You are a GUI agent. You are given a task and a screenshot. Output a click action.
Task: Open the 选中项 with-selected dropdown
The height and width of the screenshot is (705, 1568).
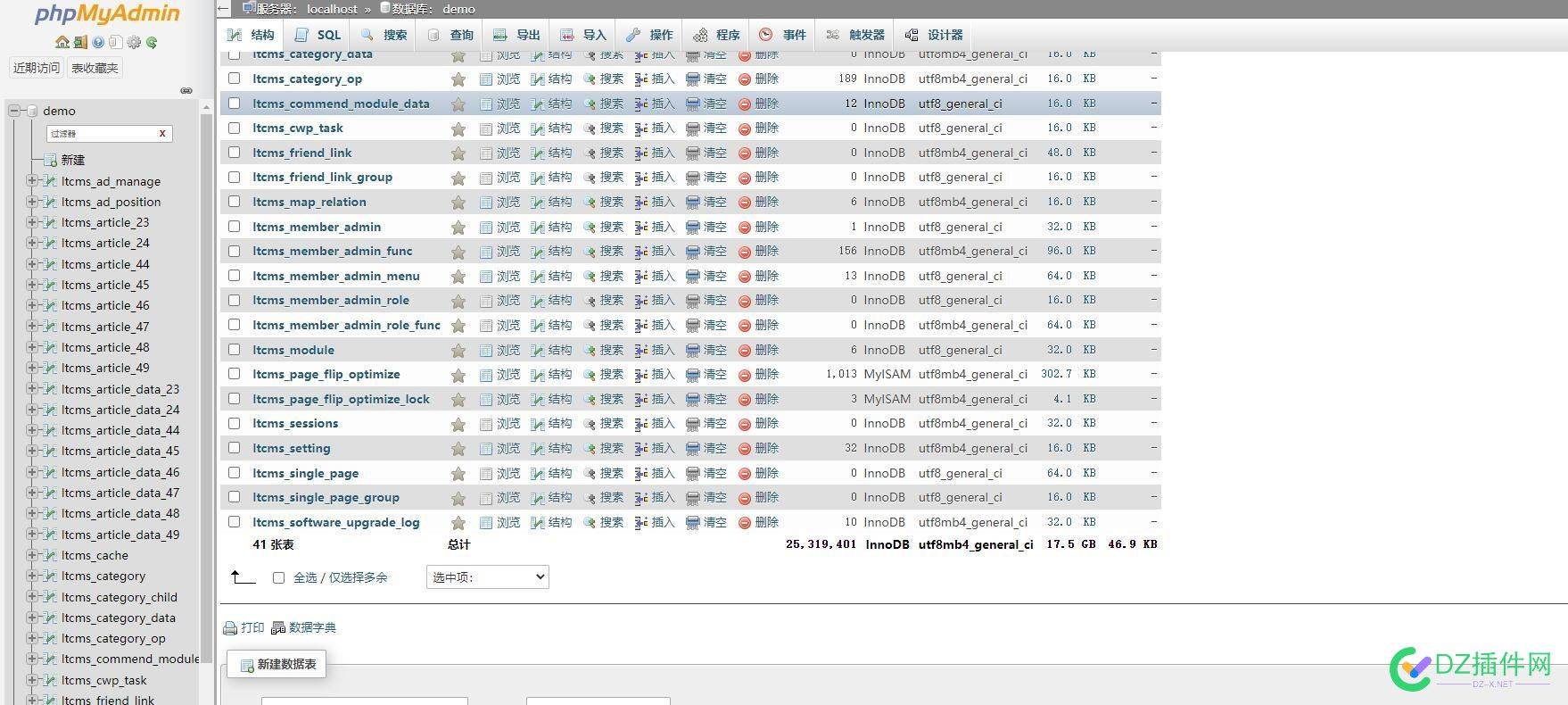point(488,577)
